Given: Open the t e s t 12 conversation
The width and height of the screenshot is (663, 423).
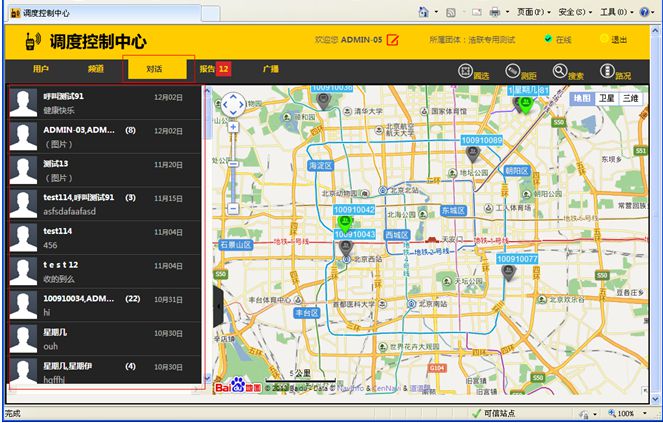Looking at the screenshot, I should pyautogui.click(x=104, y=272).
